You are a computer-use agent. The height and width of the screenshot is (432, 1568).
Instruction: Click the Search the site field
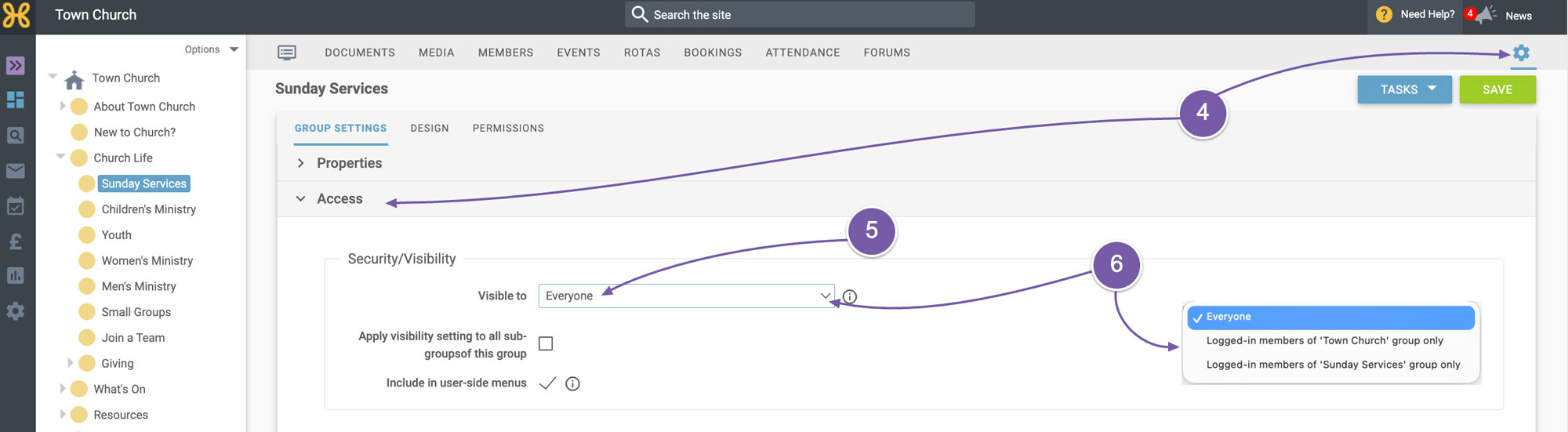point(800,14)
